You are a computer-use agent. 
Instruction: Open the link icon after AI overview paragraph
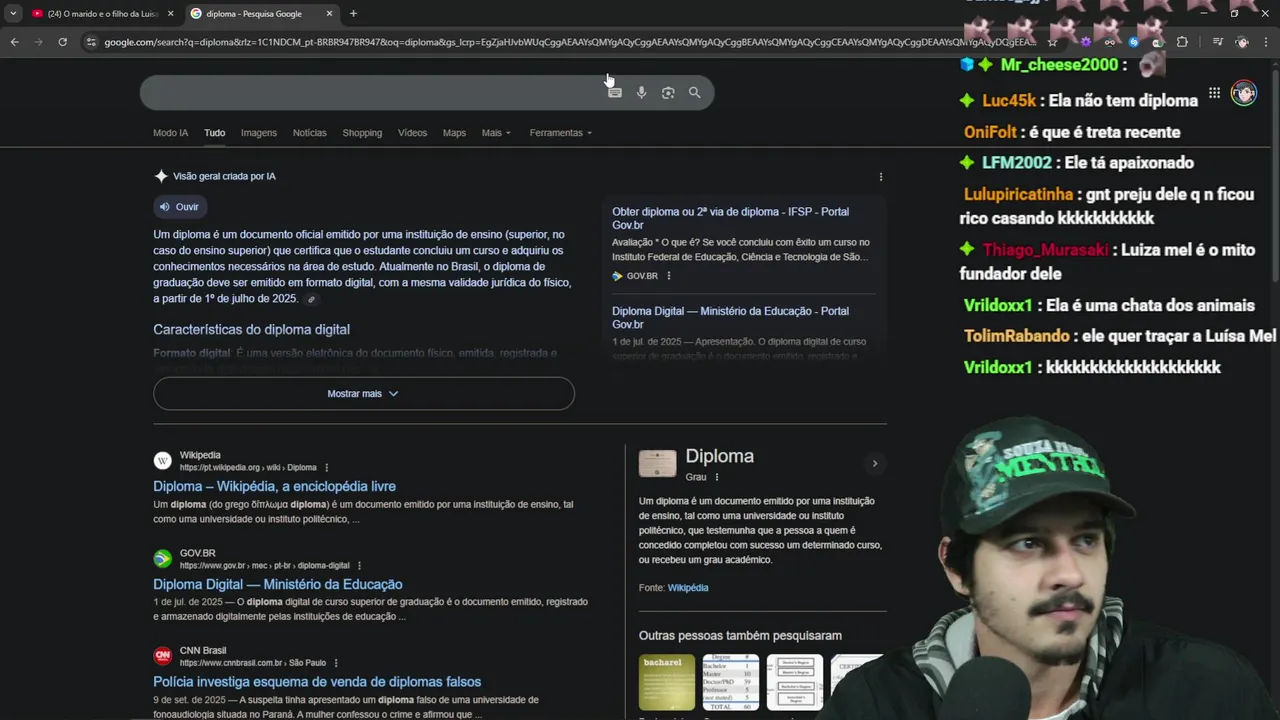311,300
